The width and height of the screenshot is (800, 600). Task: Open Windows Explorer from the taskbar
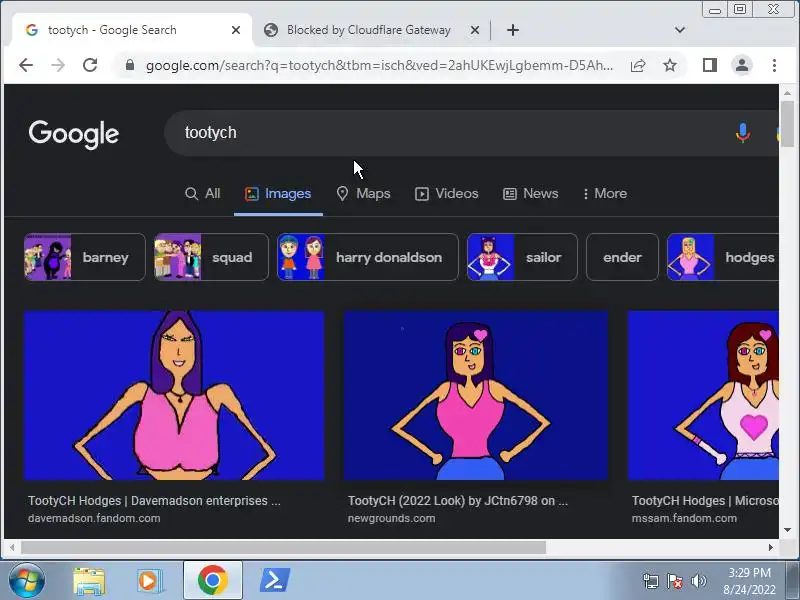[89, 581]
